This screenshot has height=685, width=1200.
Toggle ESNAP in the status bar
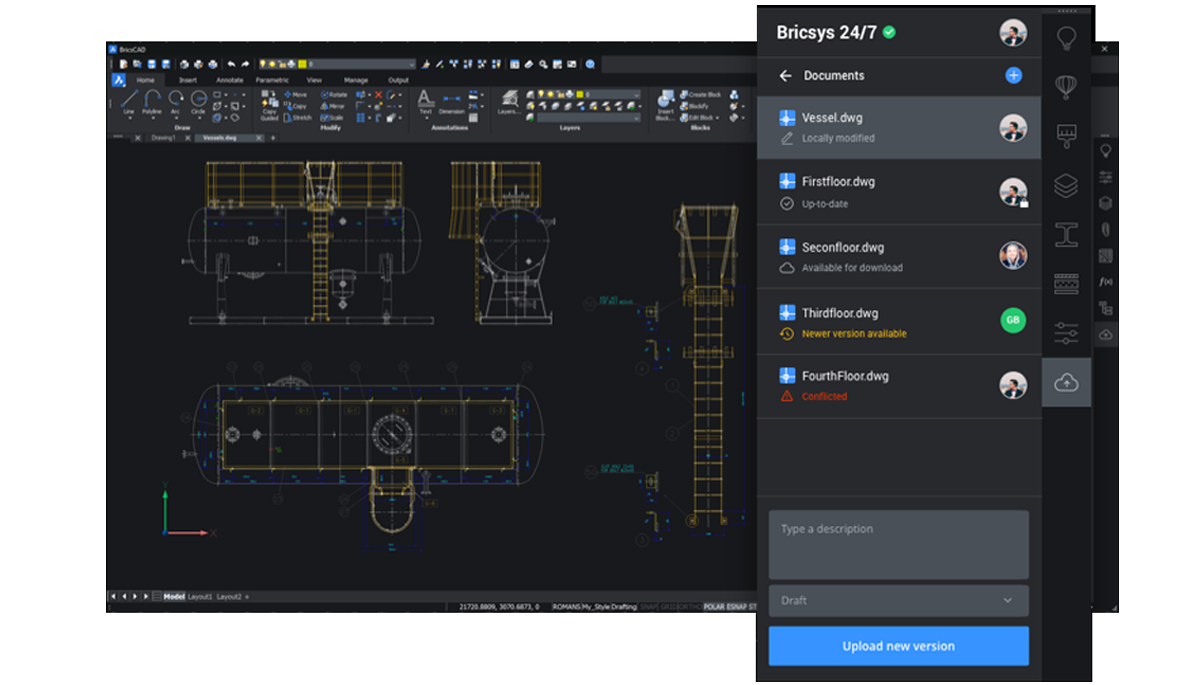point(736,606)
